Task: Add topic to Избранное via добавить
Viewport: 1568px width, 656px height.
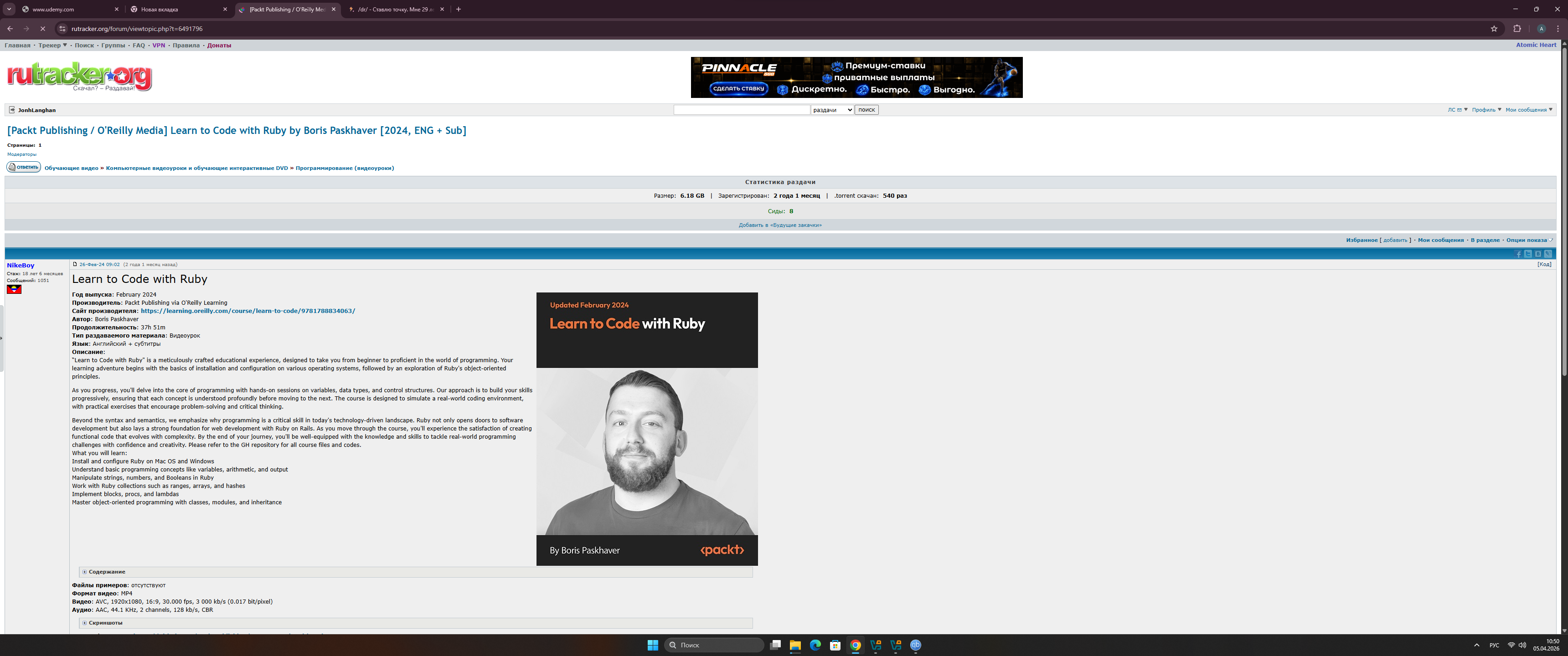Action: pos(1395,241)
